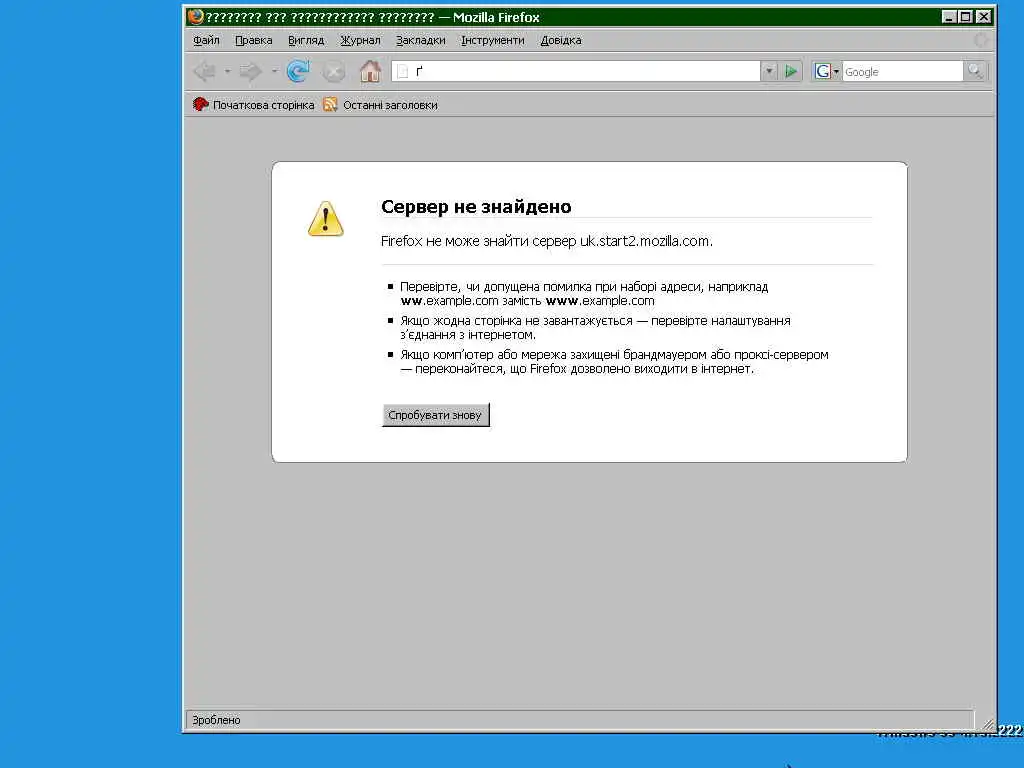The image size is (1024, 768).
Task: Minimize the Firefox window
Action: [x=950, y=17]
